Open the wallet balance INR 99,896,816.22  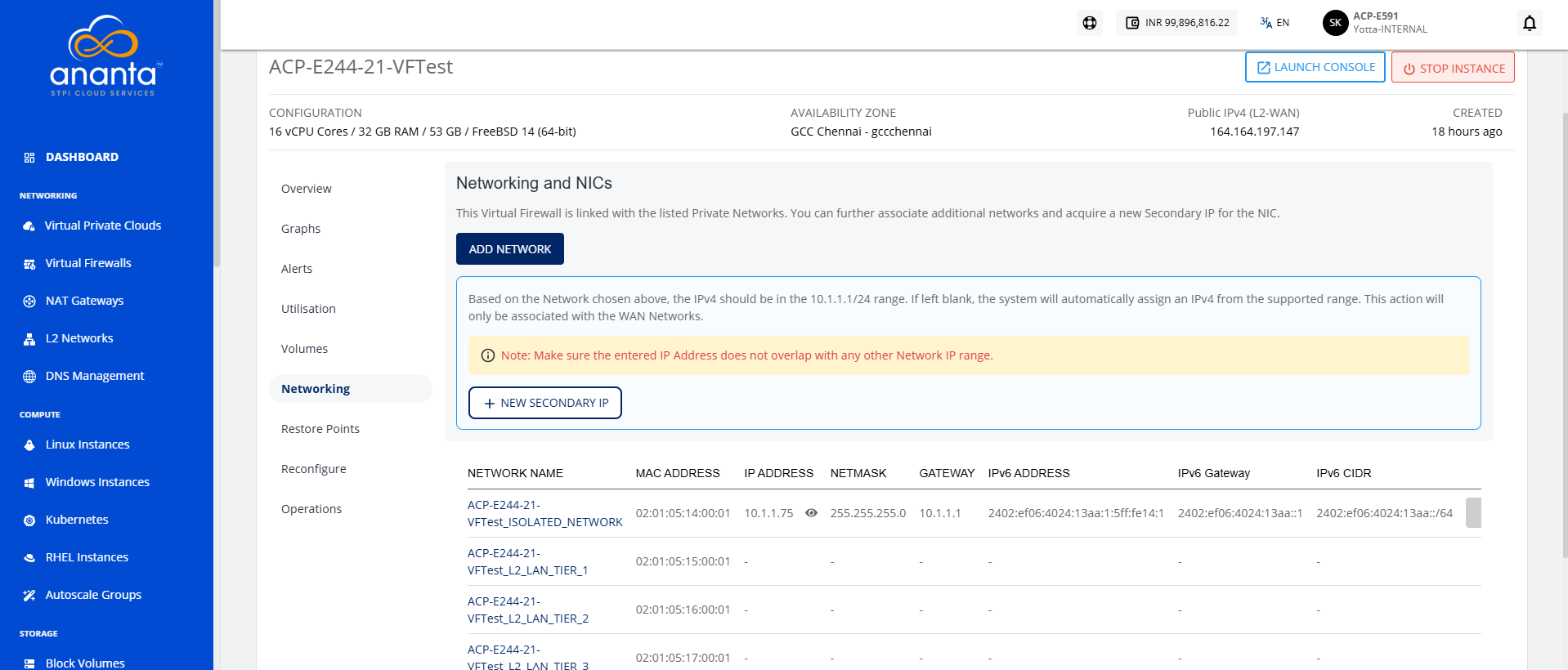(1177, 23)
